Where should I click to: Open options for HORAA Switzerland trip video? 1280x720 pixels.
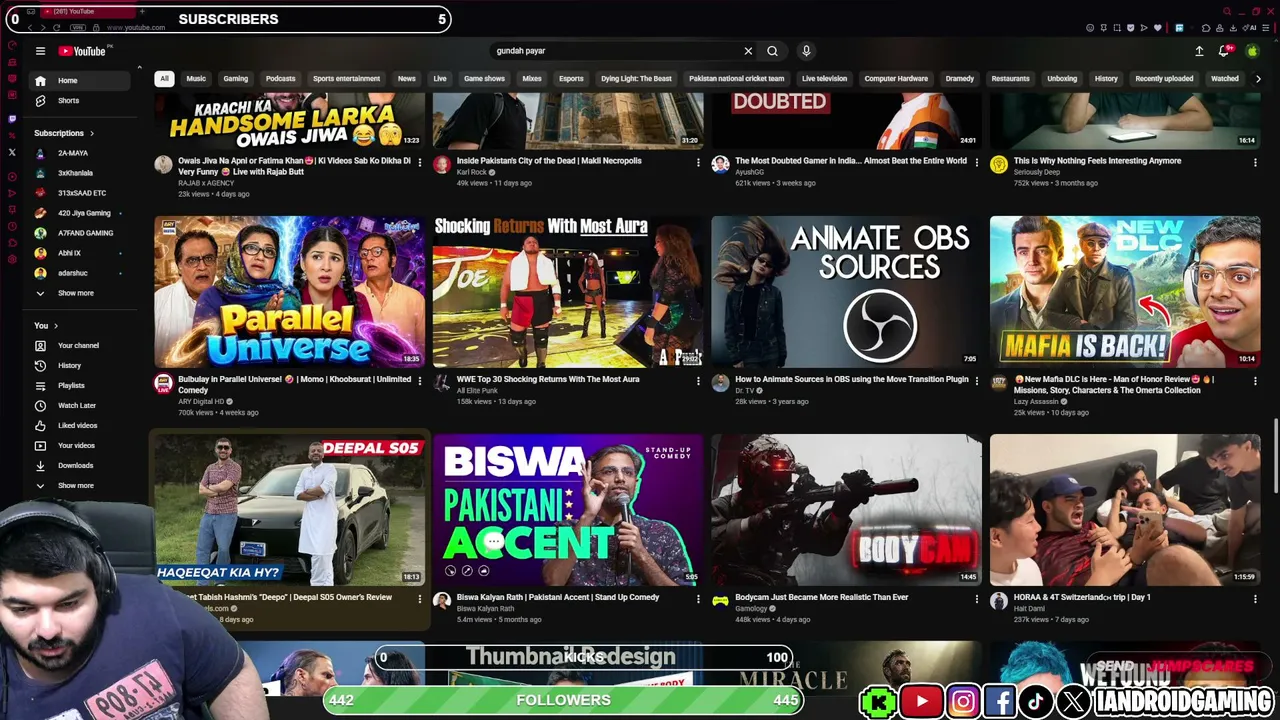[x=1255, y=599]
